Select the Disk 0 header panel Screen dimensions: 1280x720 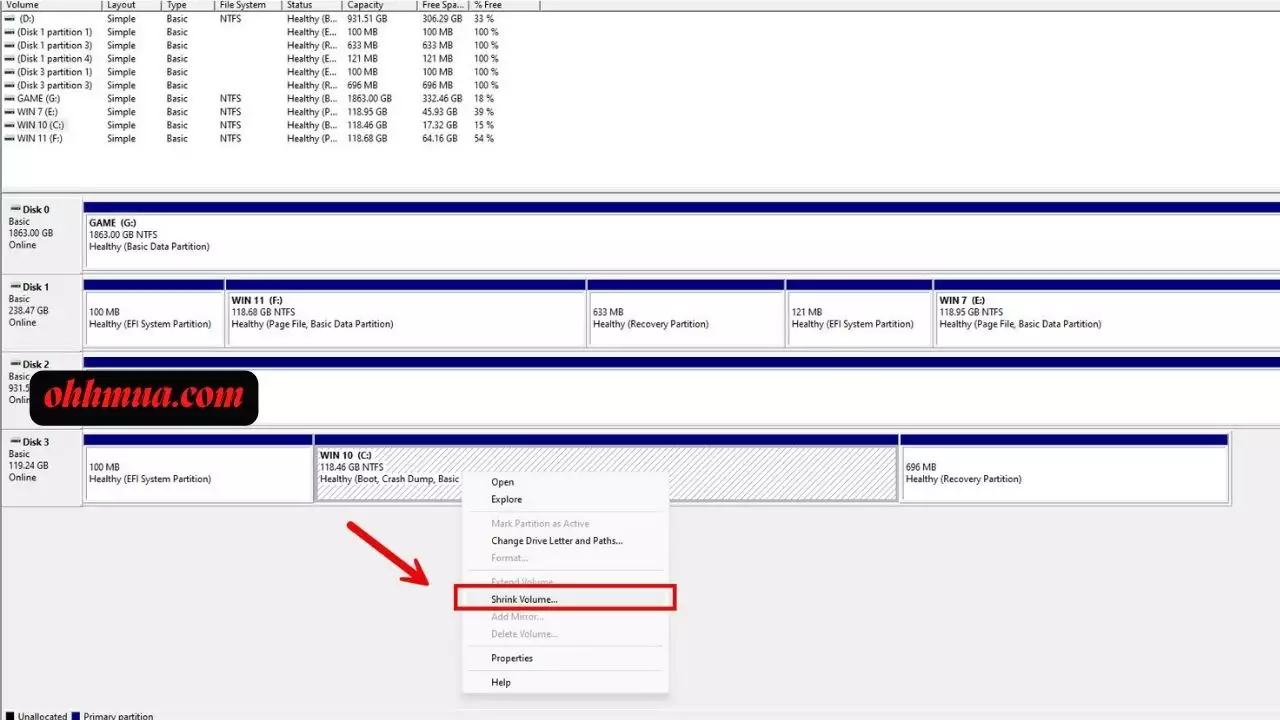pos(41,235)
